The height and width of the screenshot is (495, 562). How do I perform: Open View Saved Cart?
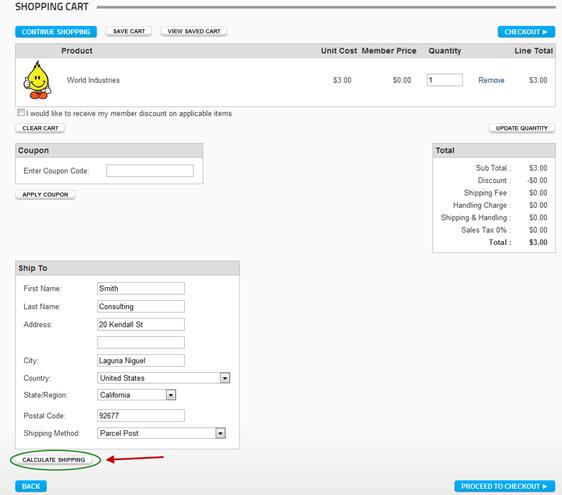pos(194,31)
